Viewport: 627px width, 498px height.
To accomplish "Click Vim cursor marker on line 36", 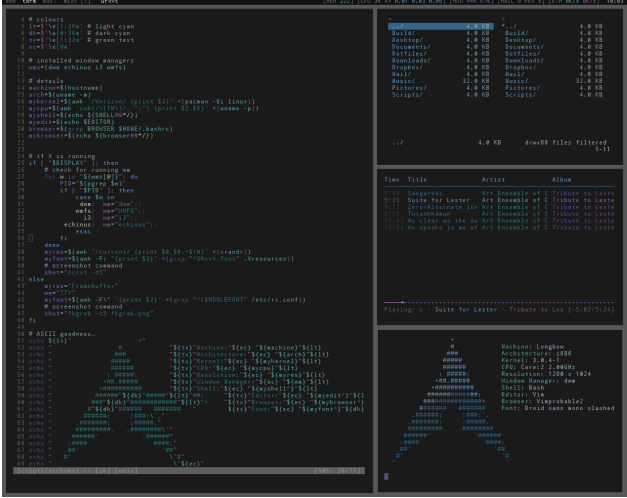I will click(x=31, y=238).
